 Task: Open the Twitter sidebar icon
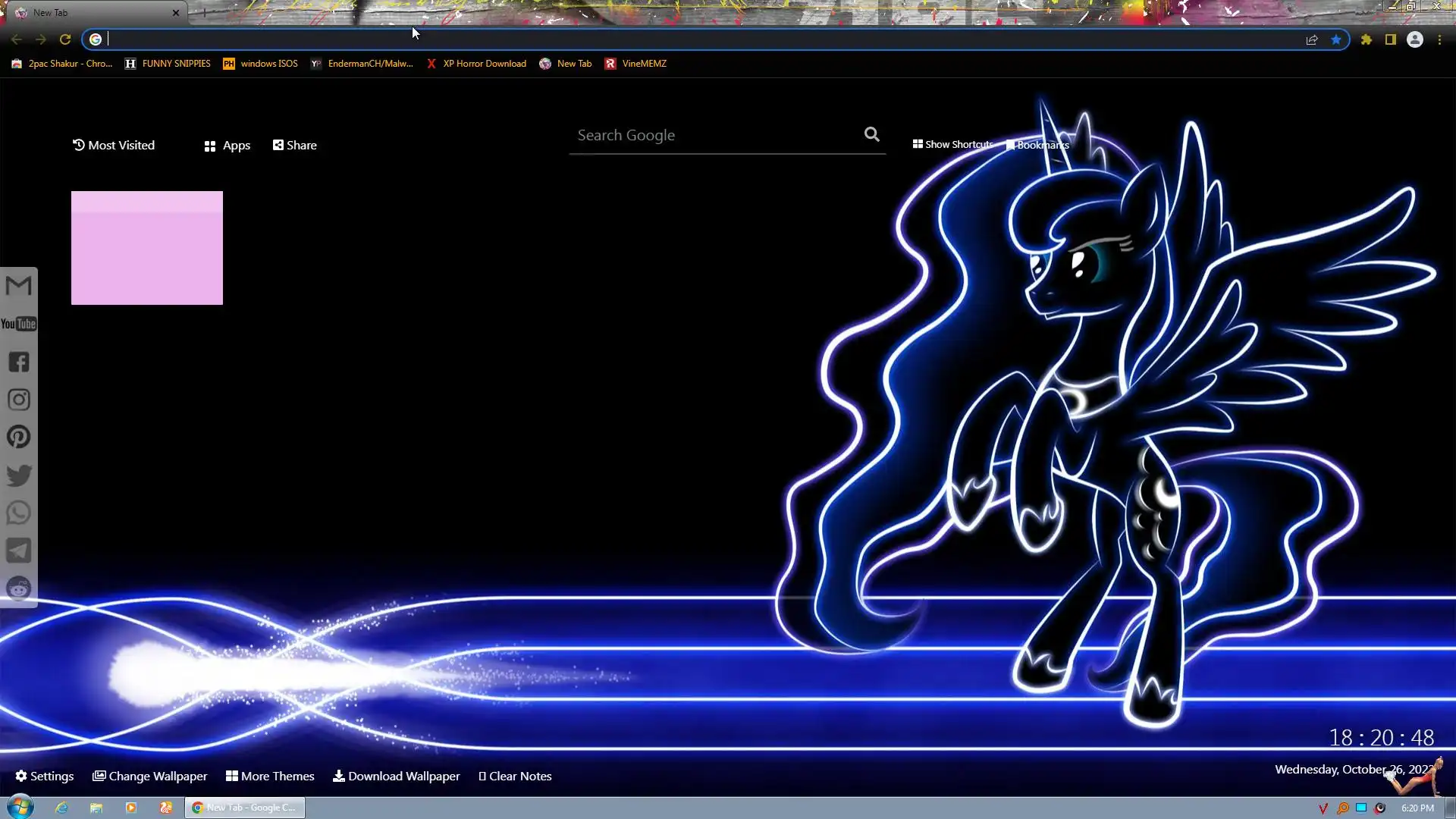tap(19, 475)
